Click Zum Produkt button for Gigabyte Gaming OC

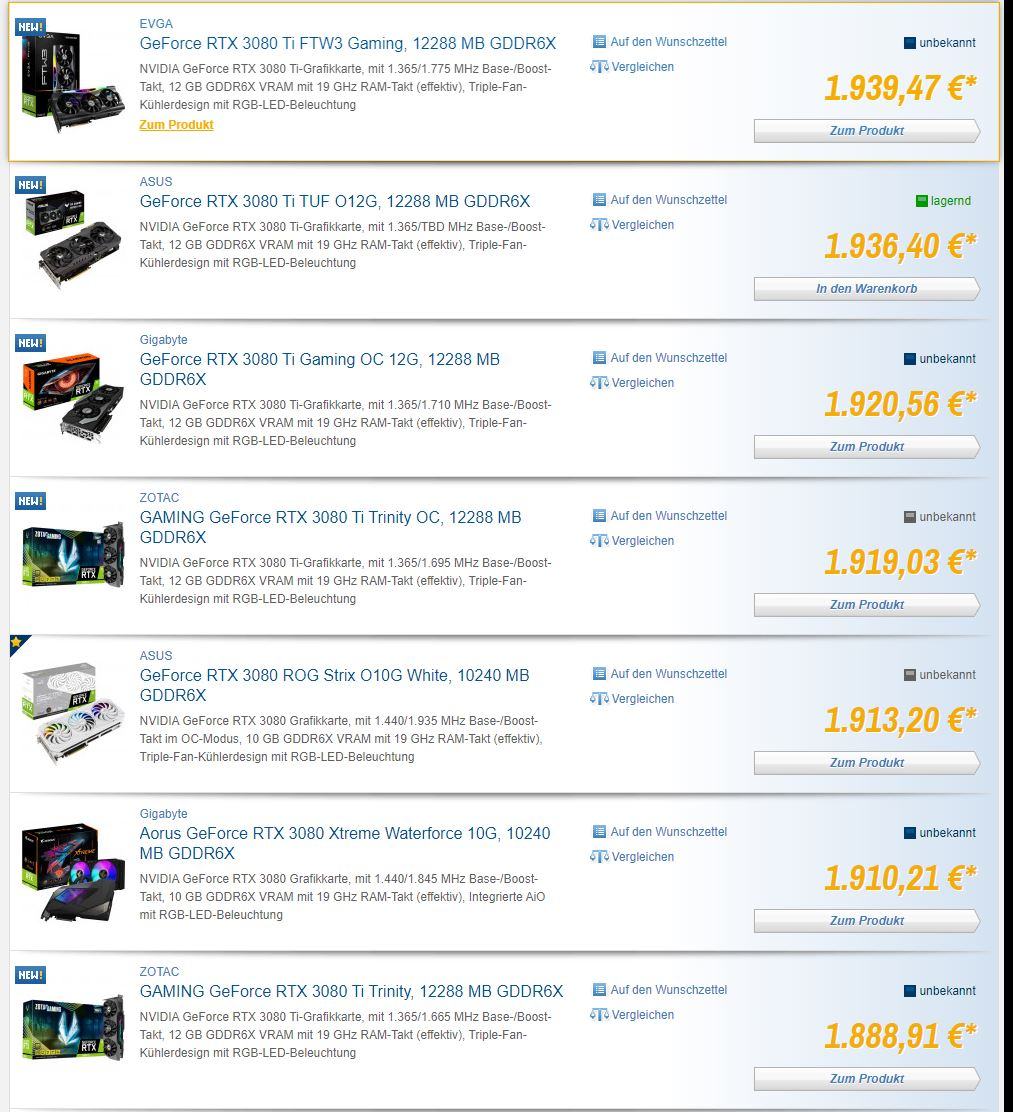pyautogui.click(x=867, y=447)
